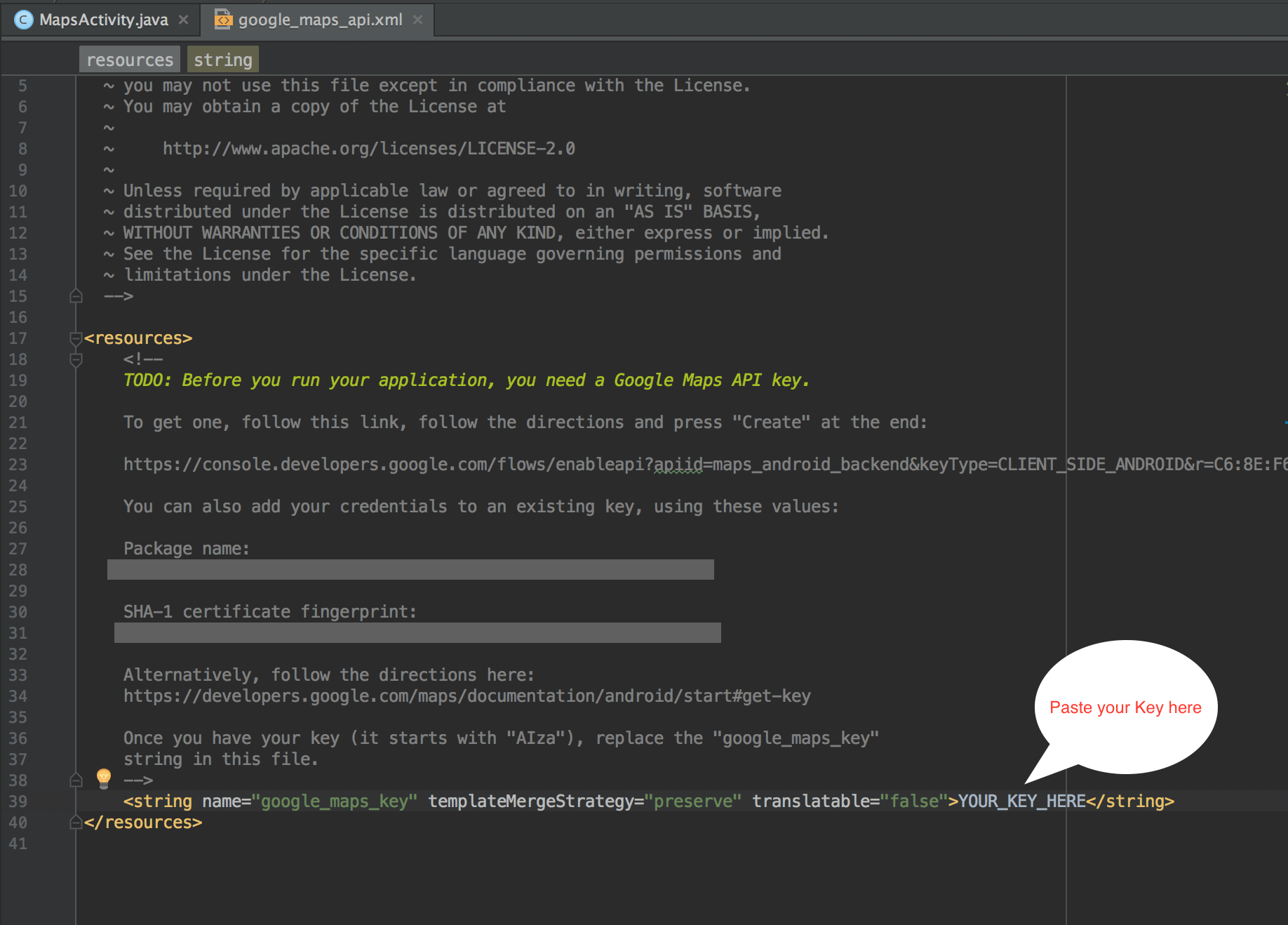Click the closing </string> tag
Image resolution: width=1288 pixels, height=925 pixels.
click(1130, 801)
